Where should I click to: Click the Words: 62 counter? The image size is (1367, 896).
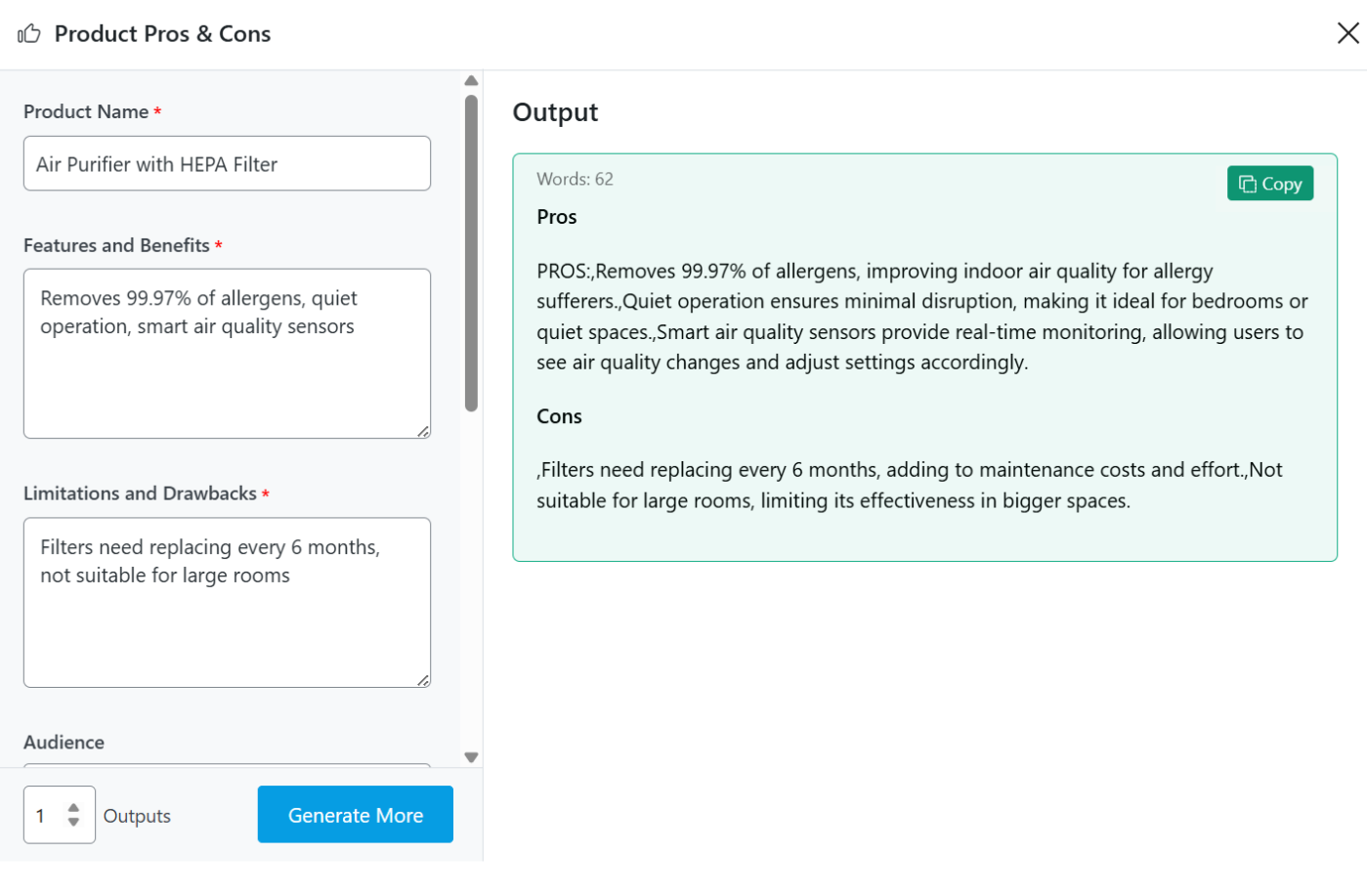pyautogui.click(x=575, y=179)
